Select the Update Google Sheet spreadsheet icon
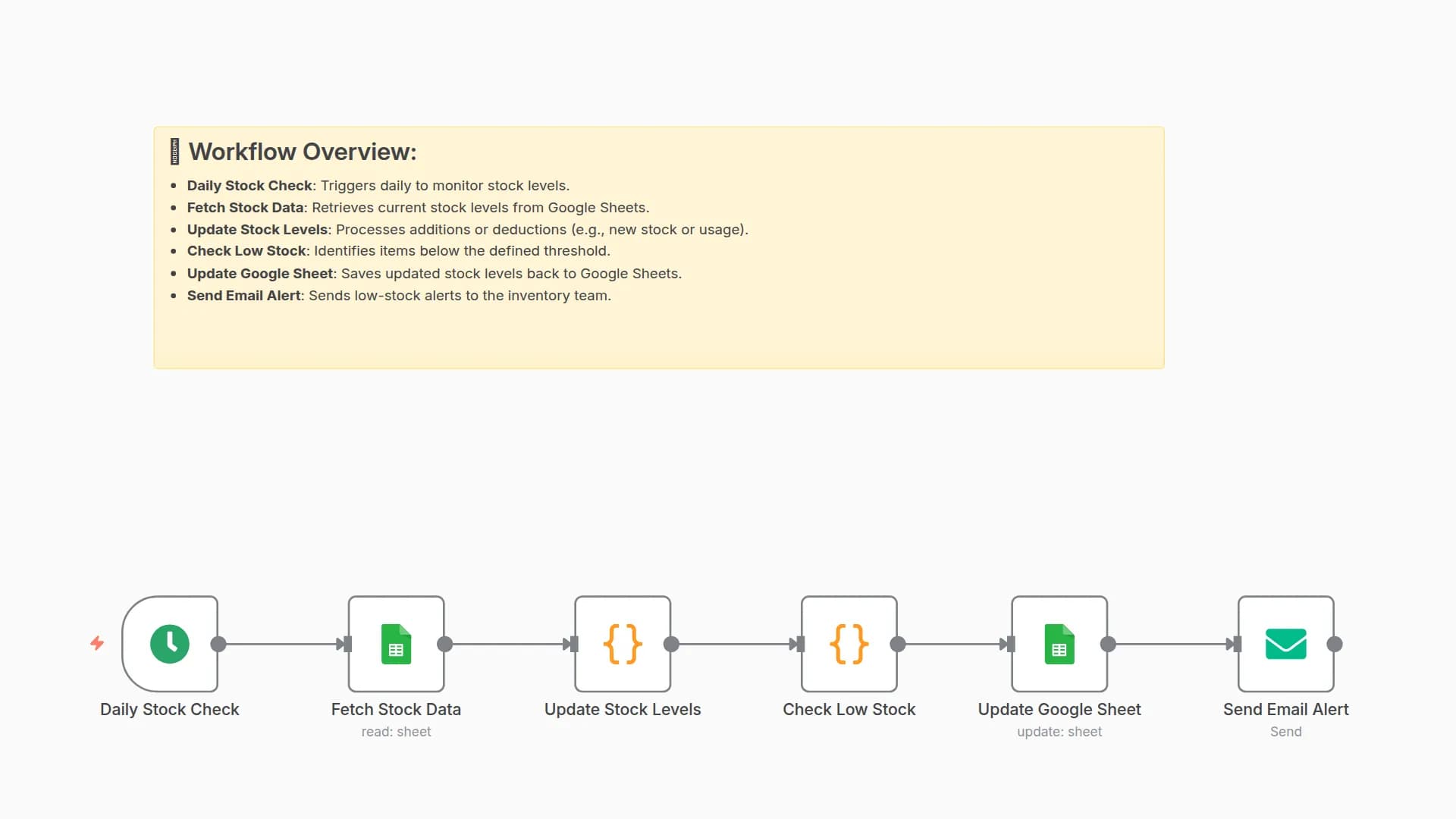This screenshot has width=1456, height=819. click(x=1059, y=644)
